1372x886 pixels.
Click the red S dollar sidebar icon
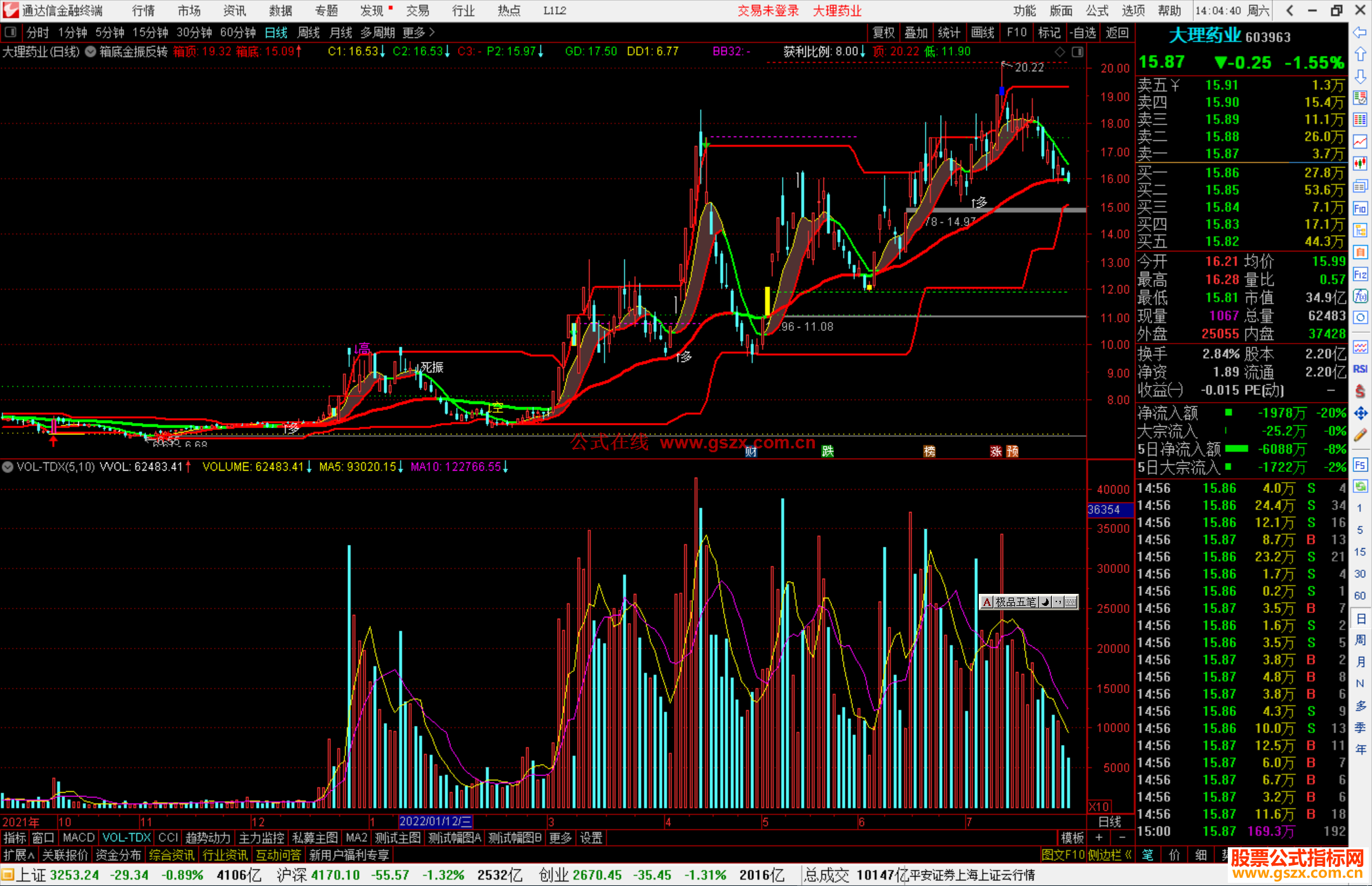coord(1360,391)
